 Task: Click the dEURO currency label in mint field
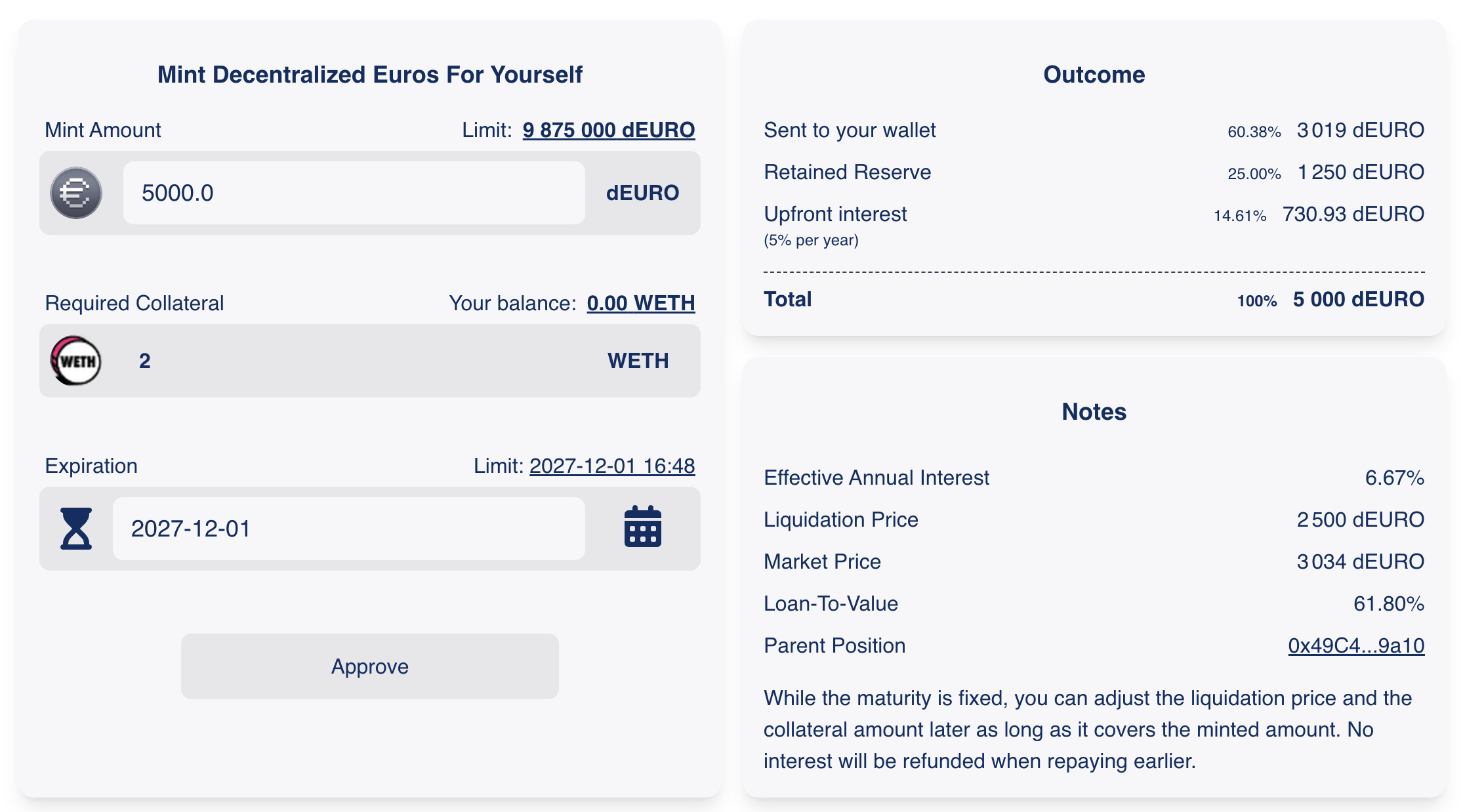[642, 193]
